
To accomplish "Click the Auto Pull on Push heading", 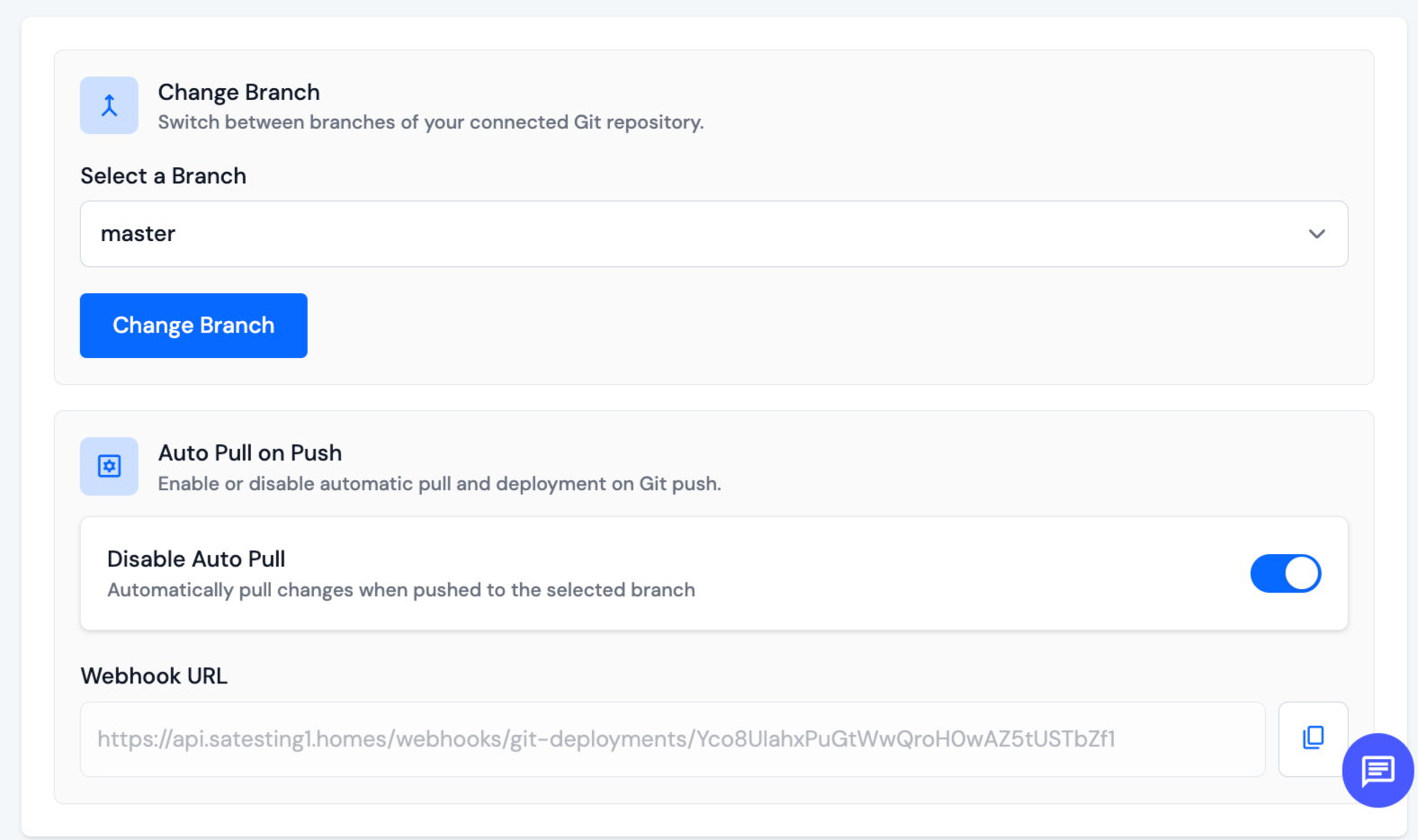I will coord(250,452).
